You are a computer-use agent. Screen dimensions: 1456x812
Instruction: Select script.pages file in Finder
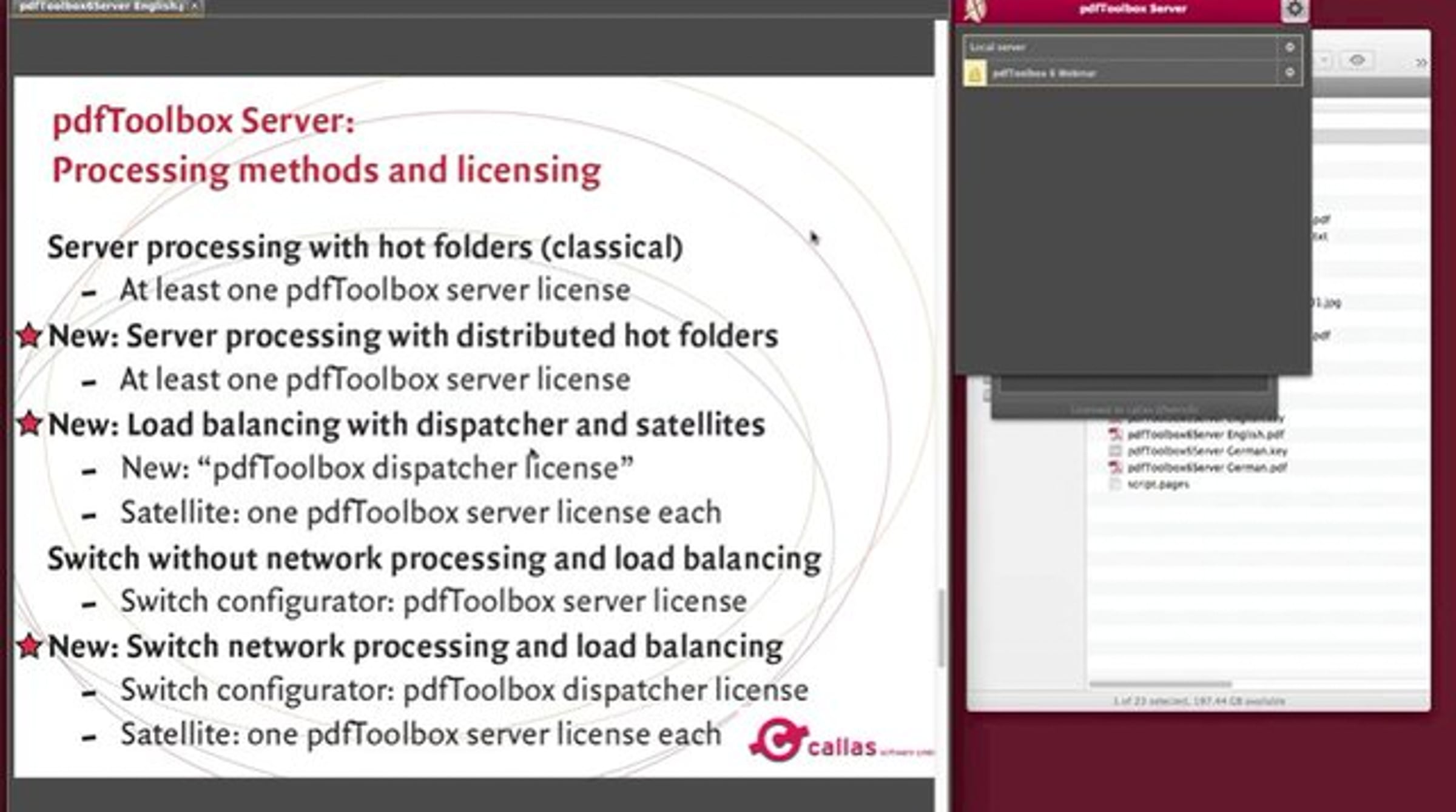click(x=1158, y=484)
